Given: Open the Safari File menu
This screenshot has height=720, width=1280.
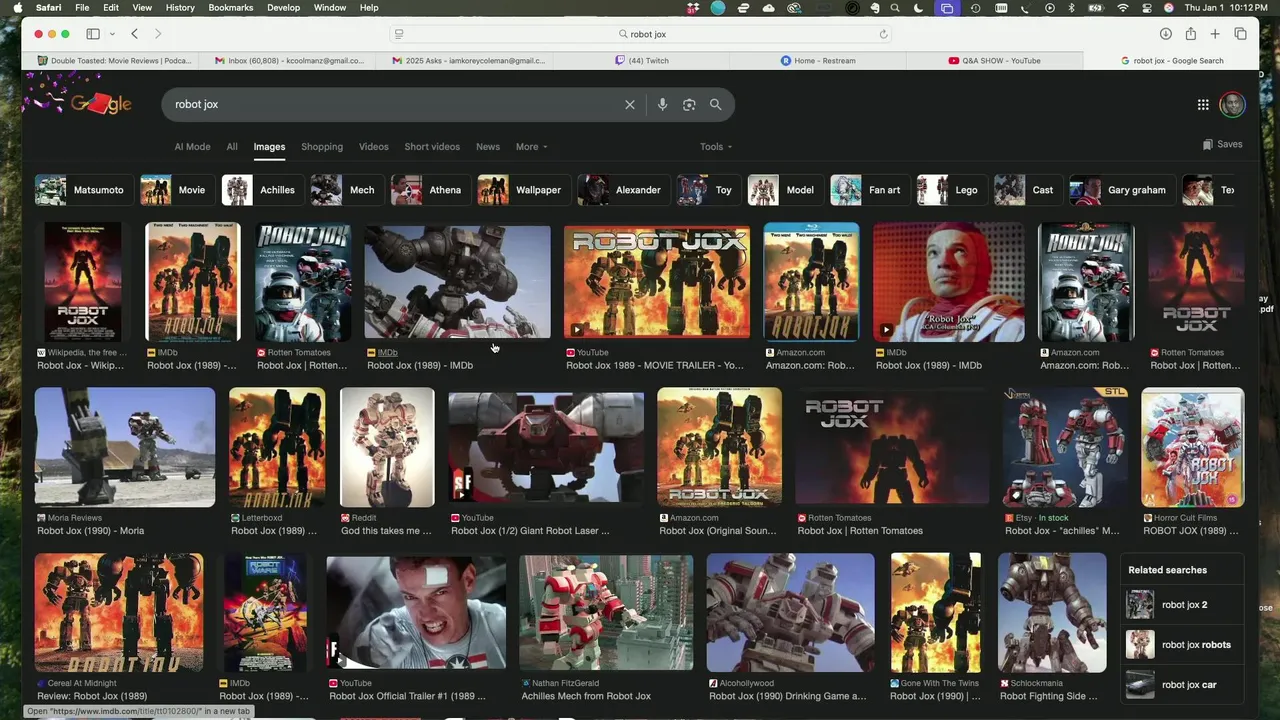Looking at the screenshot, I should pyautogui.click(x=82, y=8).
